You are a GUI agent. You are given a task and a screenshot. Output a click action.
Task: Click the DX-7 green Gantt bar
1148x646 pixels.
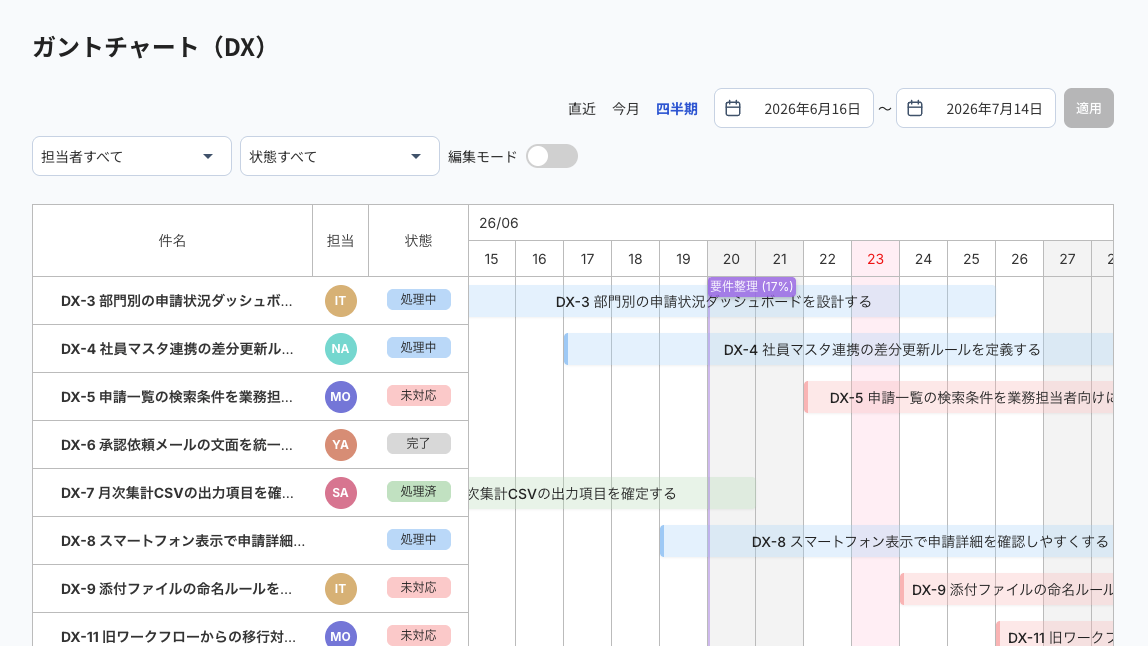612,494
